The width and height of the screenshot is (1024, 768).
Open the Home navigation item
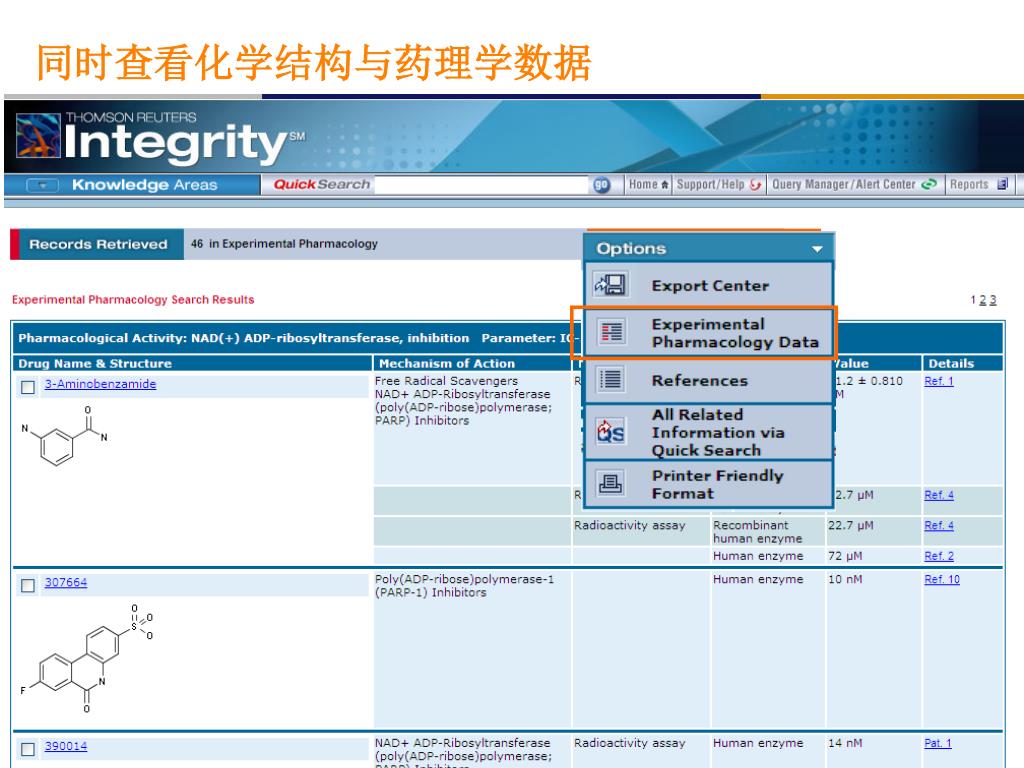click(x=648, y=185)
